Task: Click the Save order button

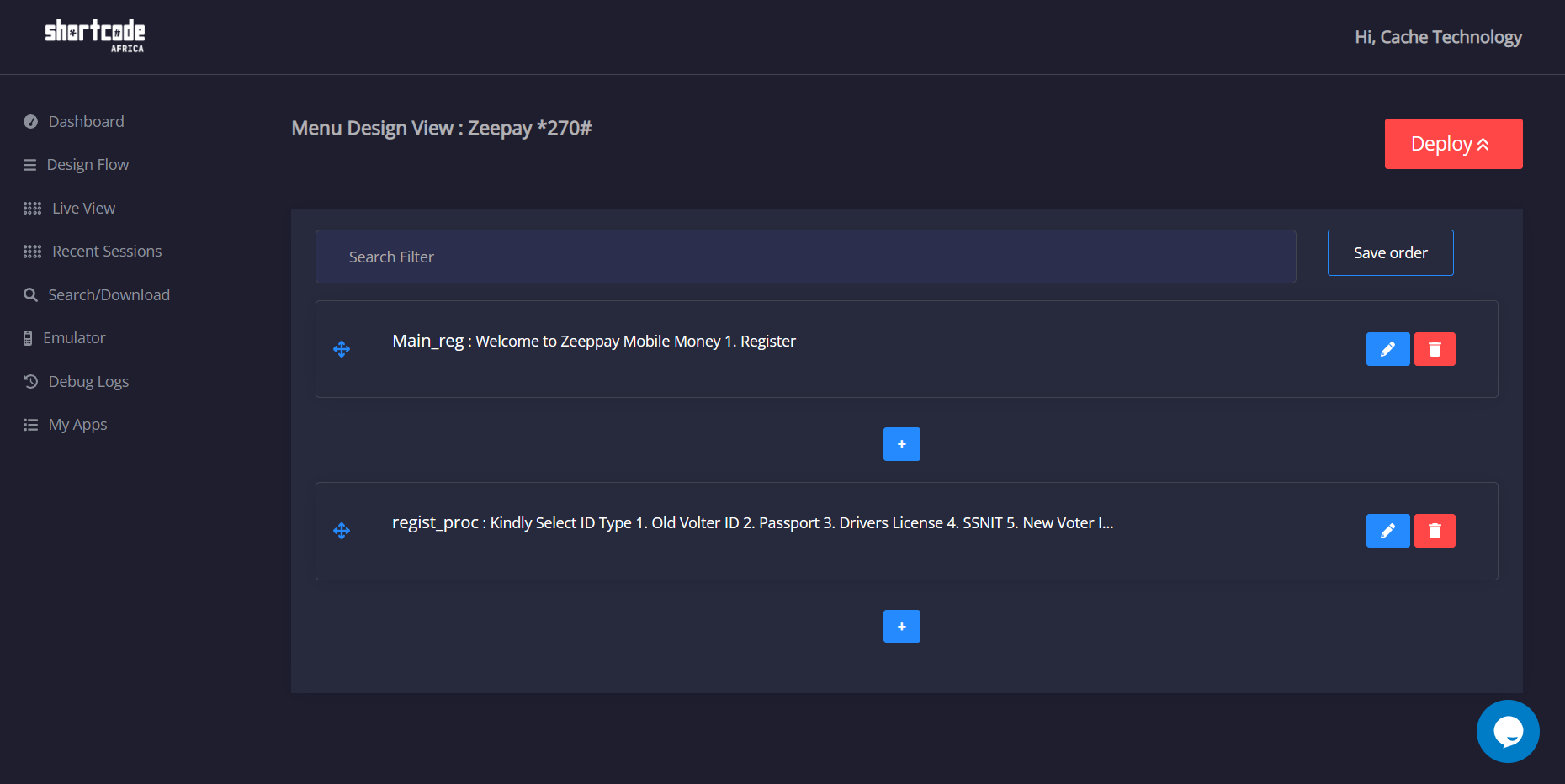Action: [x=1391, y=252]
